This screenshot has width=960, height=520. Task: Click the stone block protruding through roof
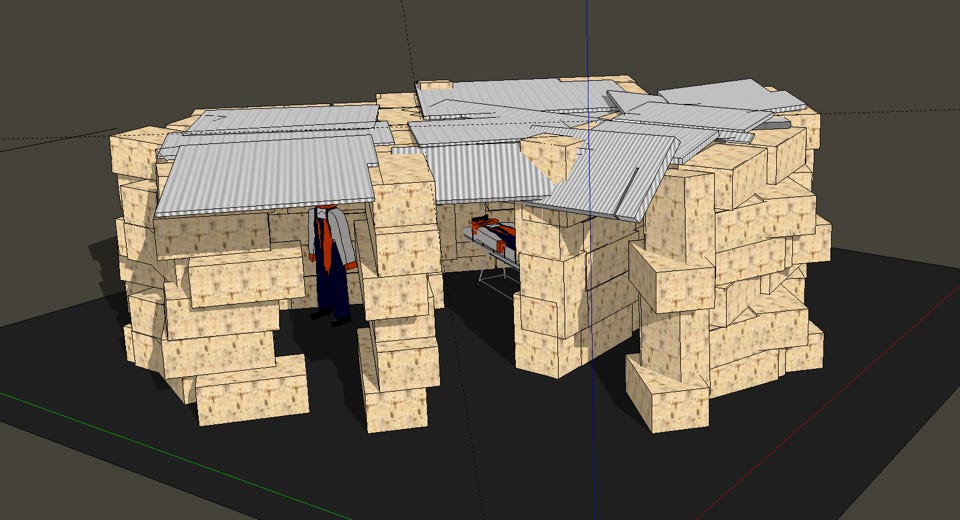(x=550, y=155)
